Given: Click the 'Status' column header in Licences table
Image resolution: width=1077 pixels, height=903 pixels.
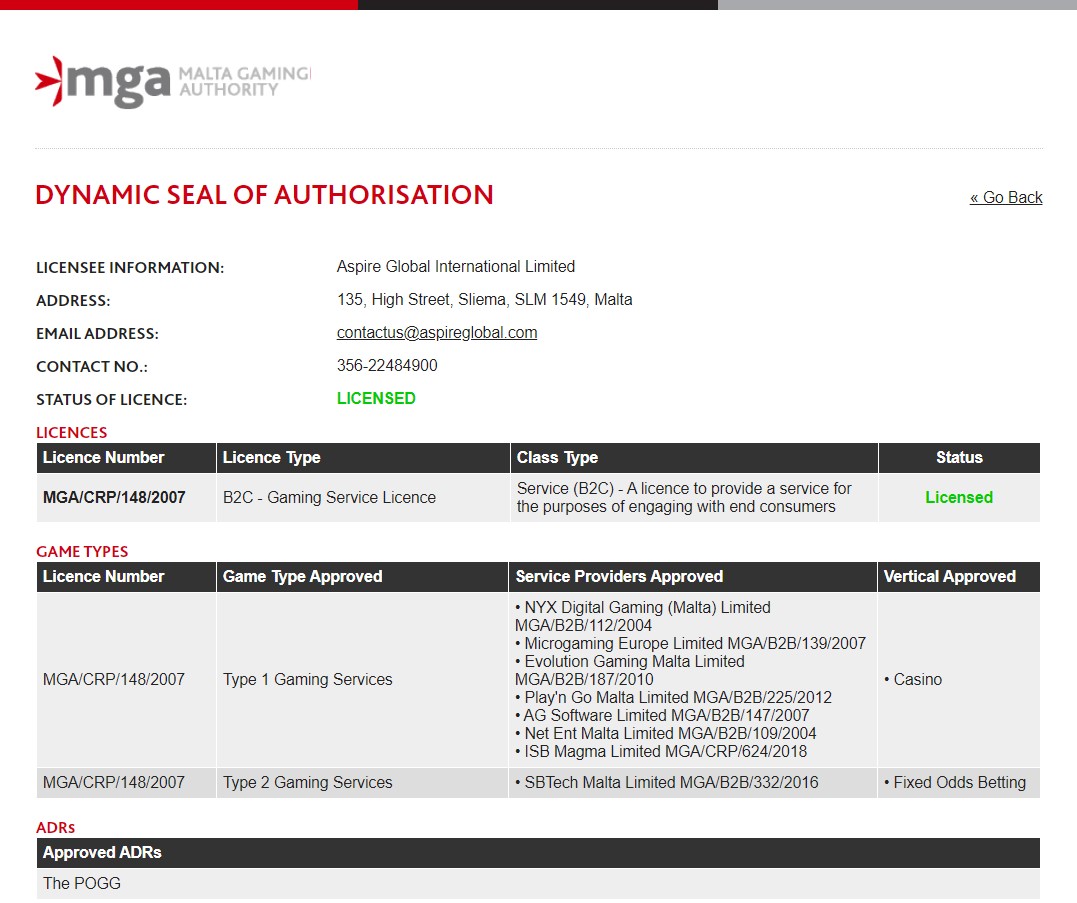Looking at the screenshot, I should pyautogui.click(x=959, y=457).
